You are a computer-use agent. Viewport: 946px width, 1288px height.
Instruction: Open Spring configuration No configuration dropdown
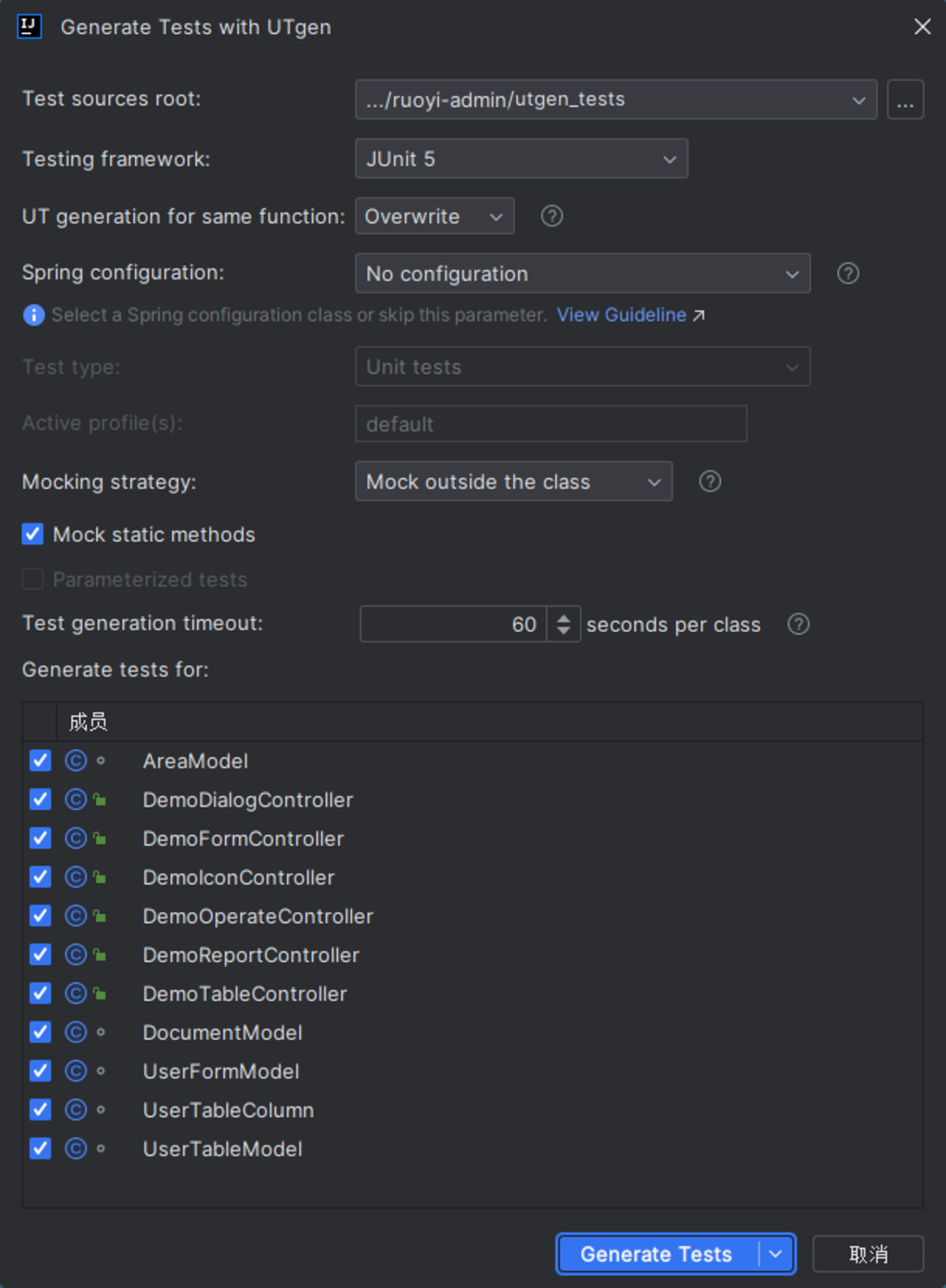click(x=582, y=273)
